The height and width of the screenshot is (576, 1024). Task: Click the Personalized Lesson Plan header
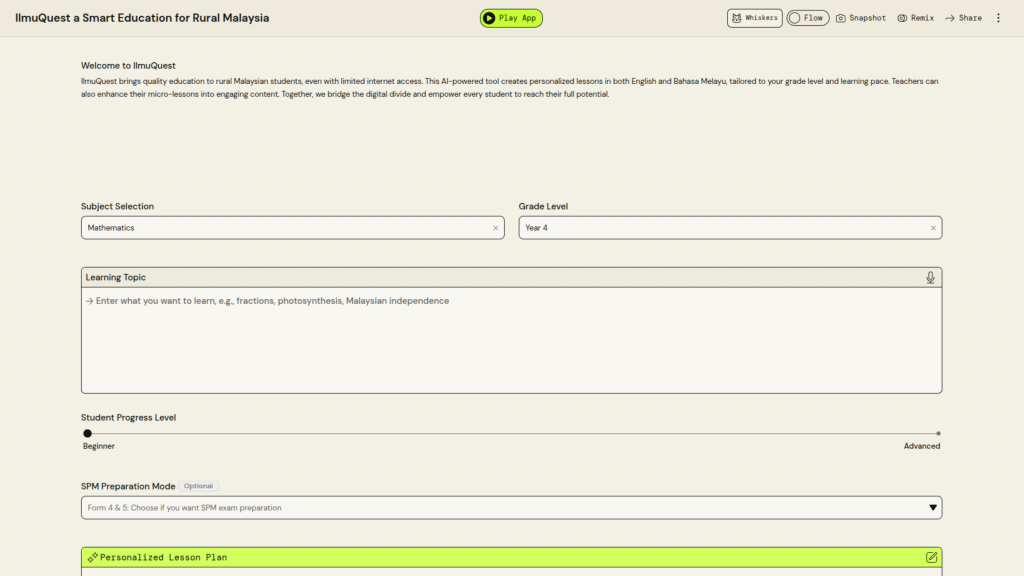pos(500,557)
